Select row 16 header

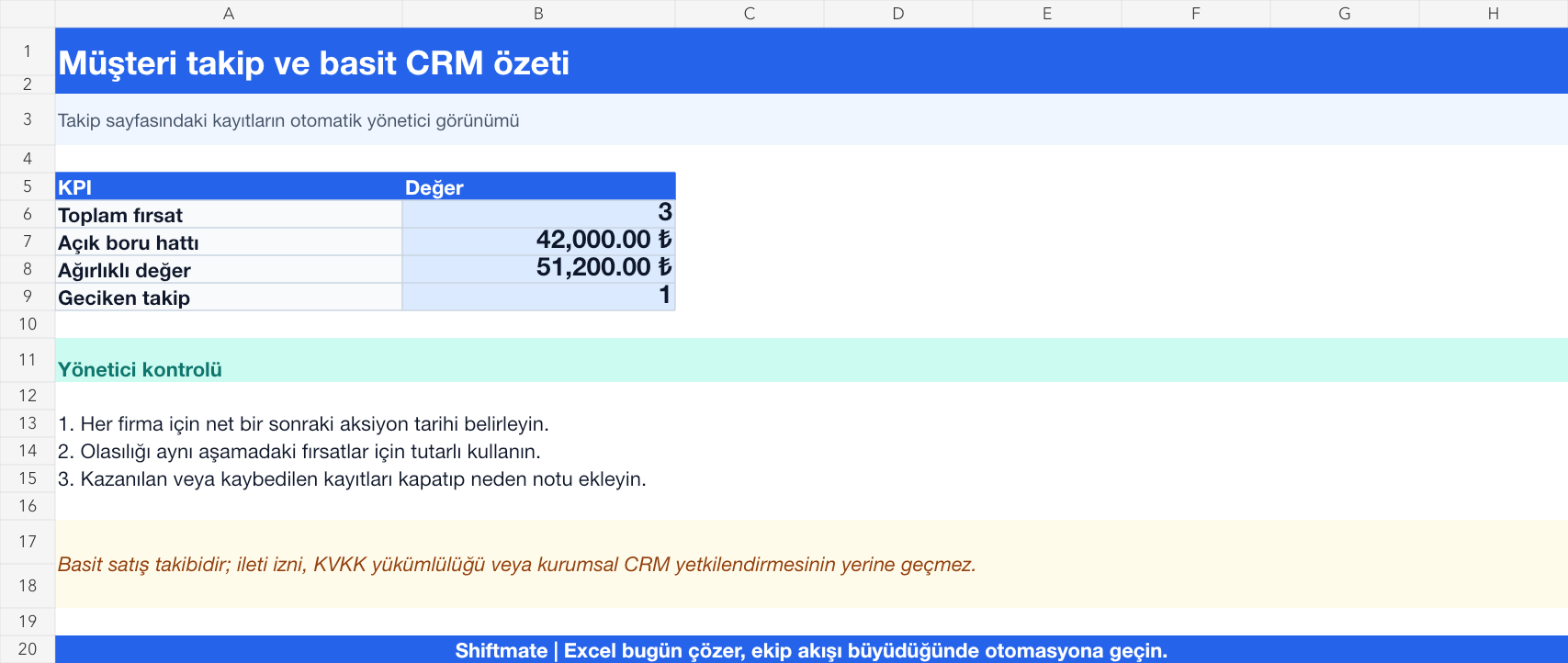click(28, 506)
